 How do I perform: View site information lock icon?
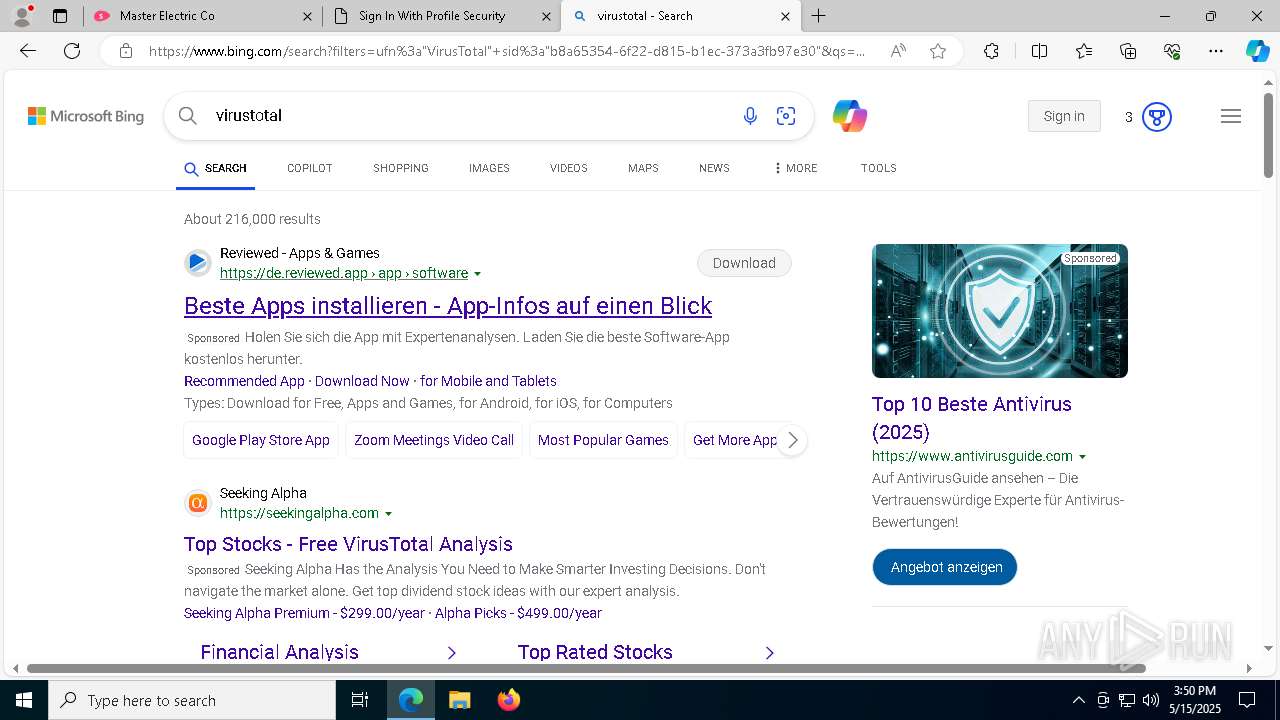[x=125, y=51]
